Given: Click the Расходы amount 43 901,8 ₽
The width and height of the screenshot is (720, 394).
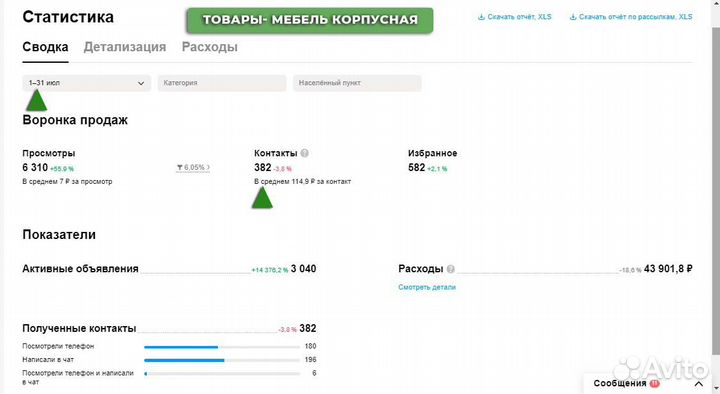Looking at the screenshot, I should [x=668, y=269].
